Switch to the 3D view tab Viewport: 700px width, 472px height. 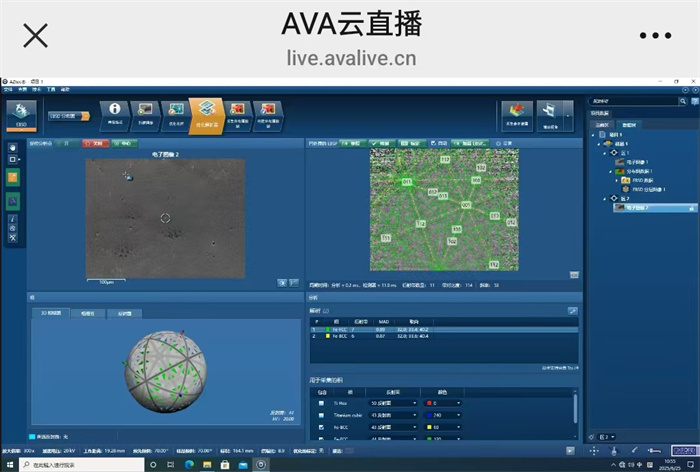[x=50, y=313]
